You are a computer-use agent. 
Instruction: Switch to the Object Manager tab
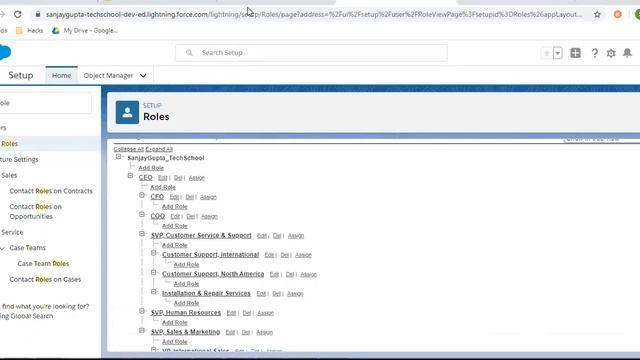108,76
